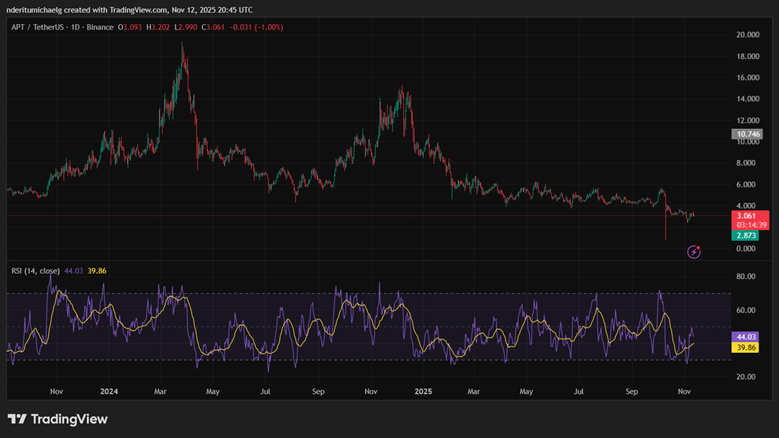This screenshot has width=779, height=438.
Task: Click the 03:14:39 candle countdown timer
Action: tap(750, 224)
